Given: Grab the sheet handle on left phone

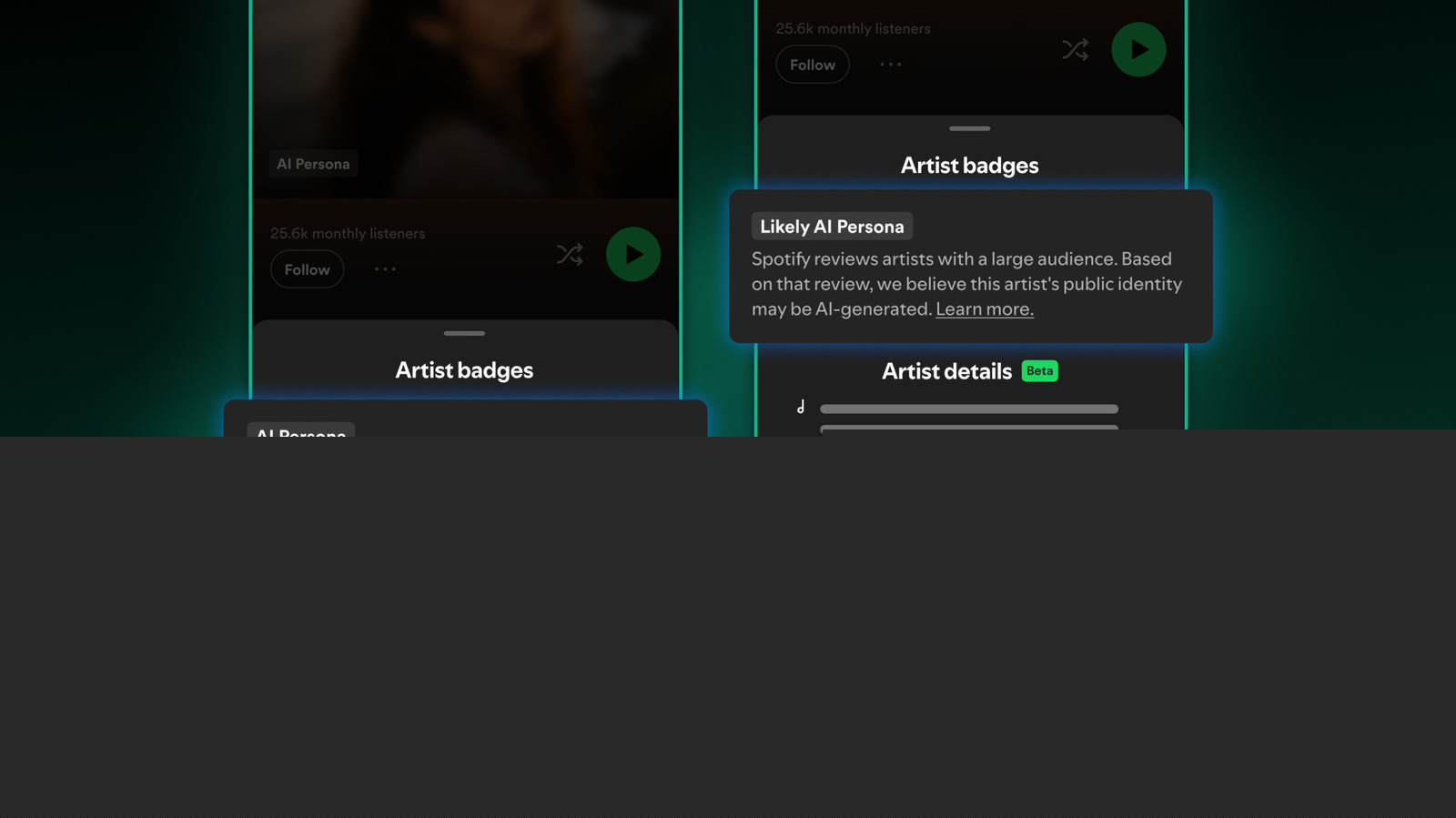Looking at the screenshot, I should pos(464,333).
